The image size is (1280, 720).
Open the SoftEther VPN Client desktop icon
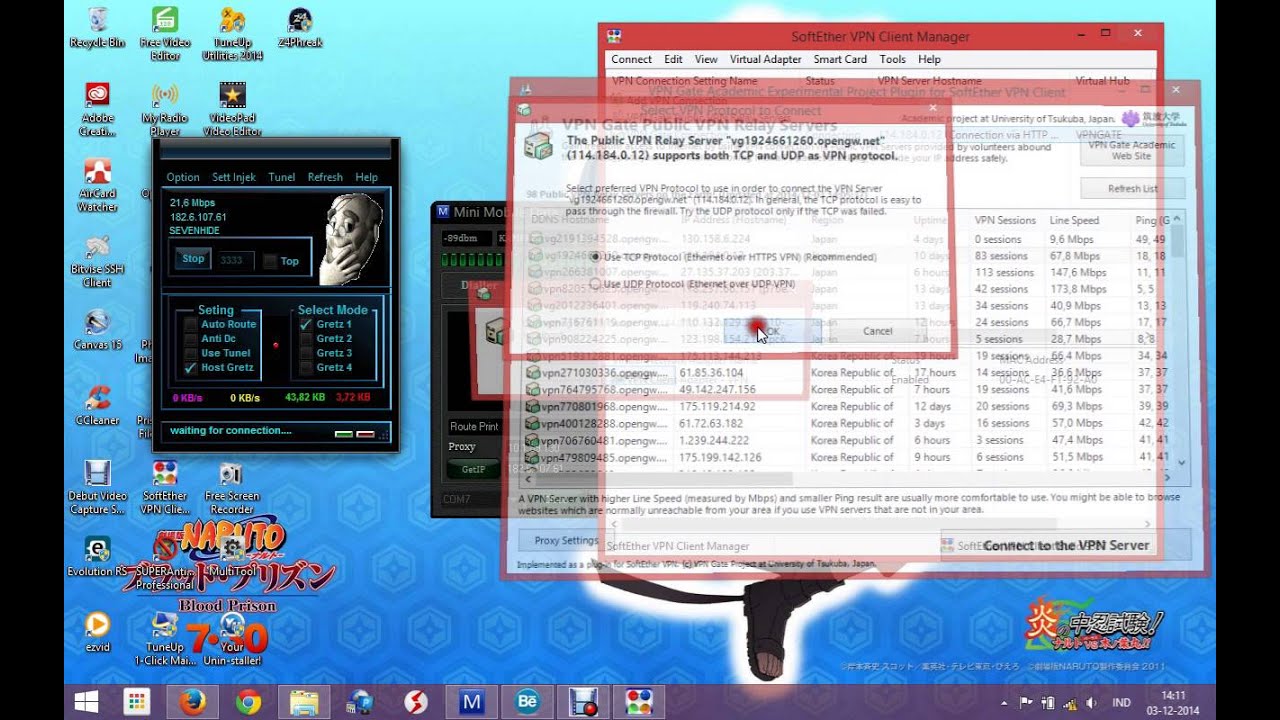(165, 487)
